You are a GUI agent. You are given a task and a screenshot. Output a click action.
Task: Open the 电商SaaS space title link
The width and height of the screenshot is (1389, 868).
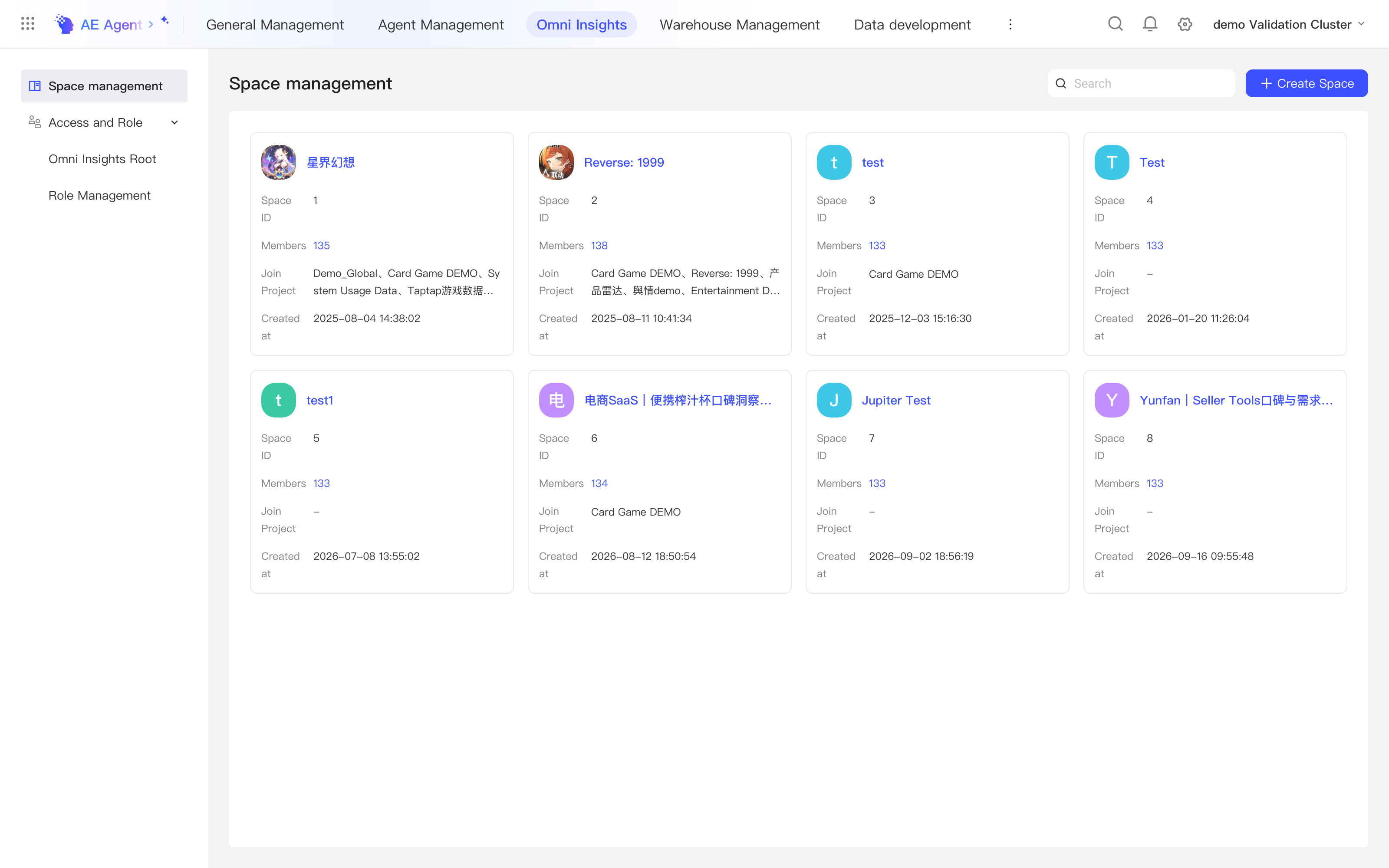click(678, 400)
